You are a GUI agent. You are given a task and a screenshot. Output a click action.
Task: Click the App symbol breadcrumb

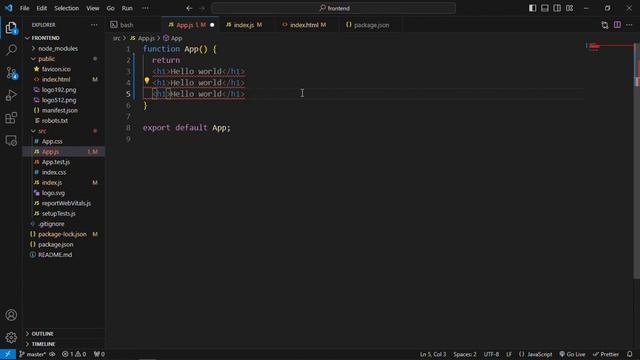point(173,38)
